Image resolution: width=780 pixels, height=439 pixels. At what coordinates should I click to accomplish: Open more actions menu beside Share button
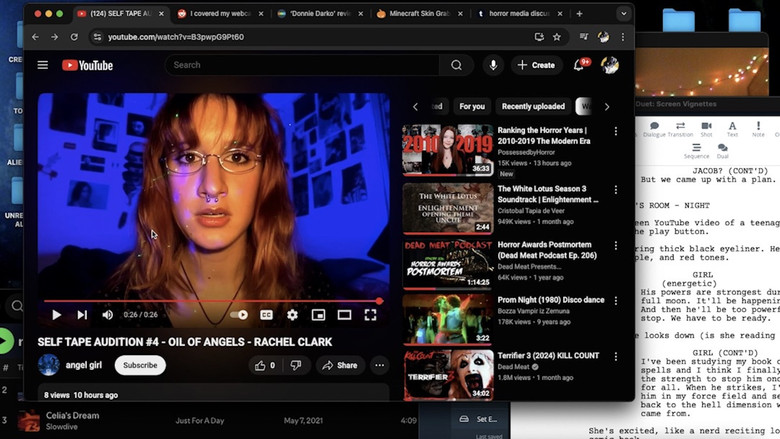coord(380,366)
